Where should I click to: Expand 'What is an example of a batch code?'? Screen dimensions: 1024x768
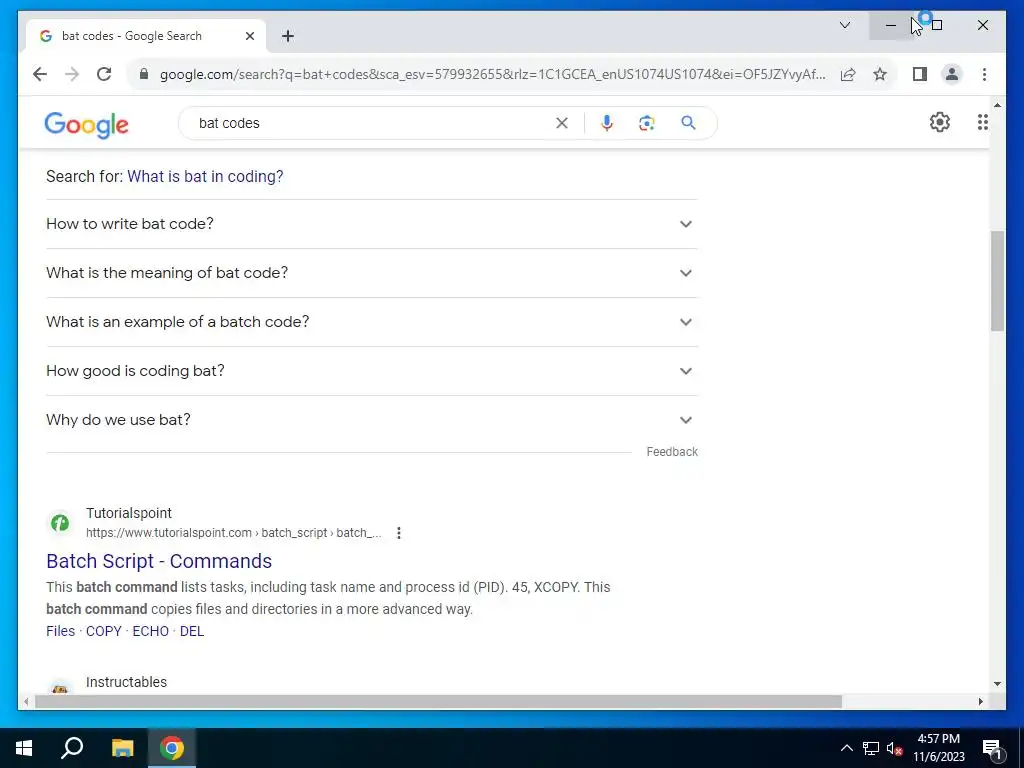372,322
